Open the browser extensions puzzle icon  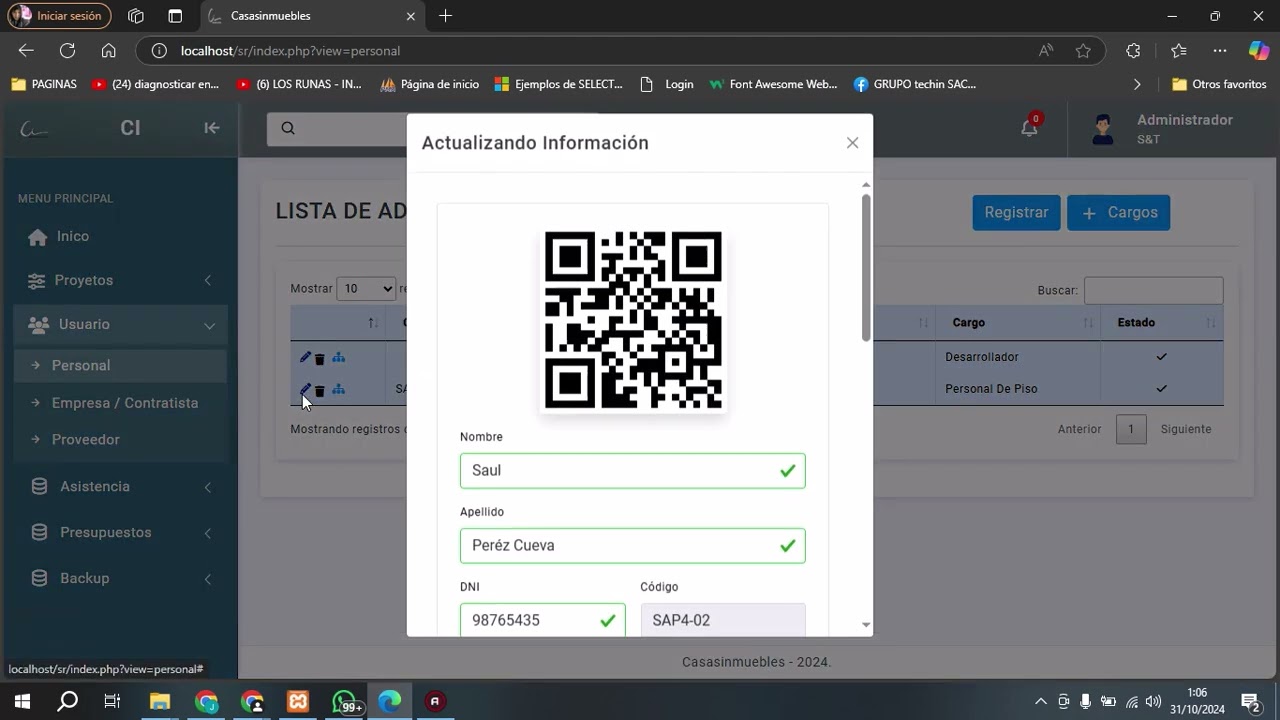(1133, 51)
